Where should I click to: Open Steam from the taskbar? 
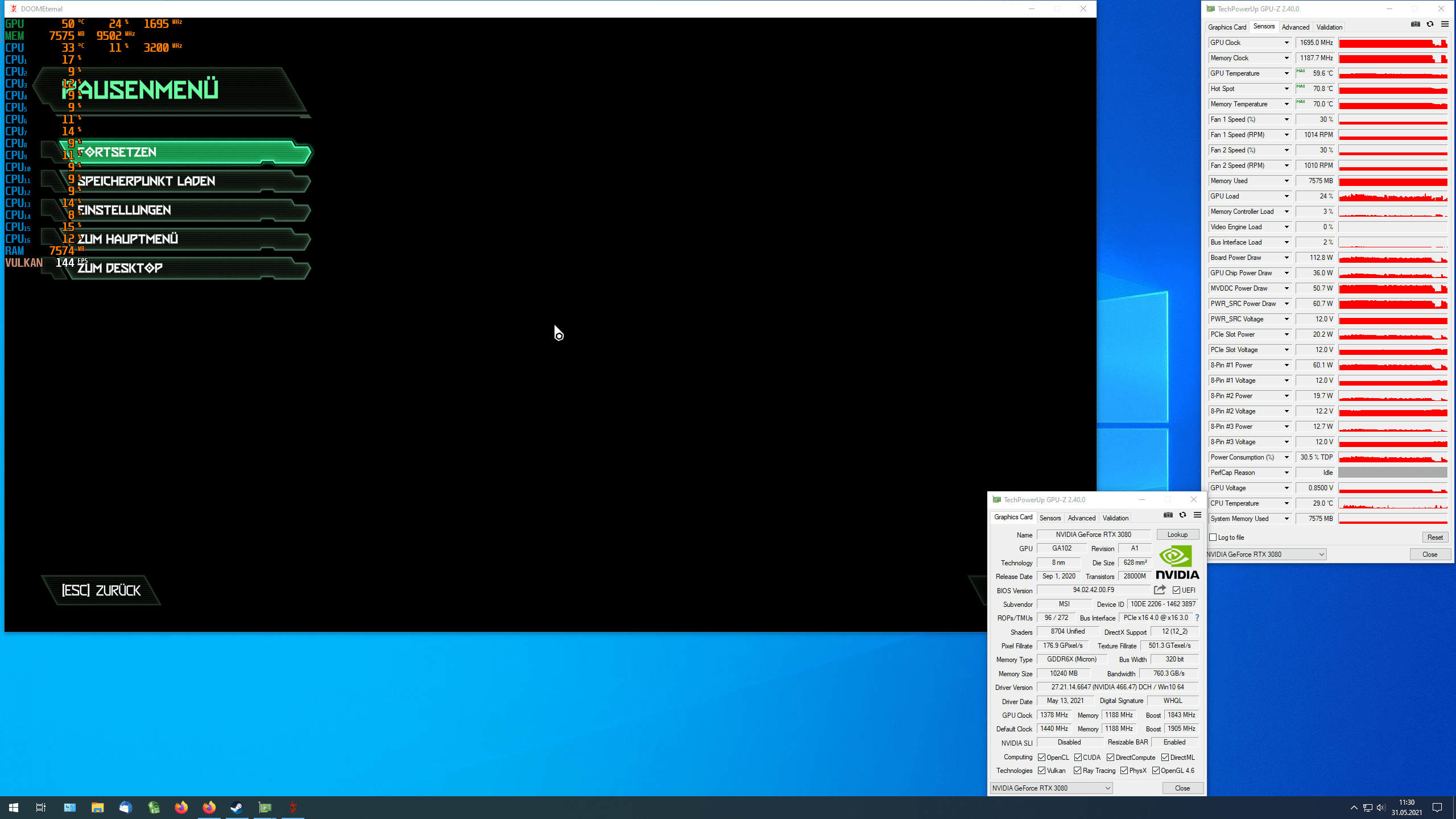click(x=237, y=808)
